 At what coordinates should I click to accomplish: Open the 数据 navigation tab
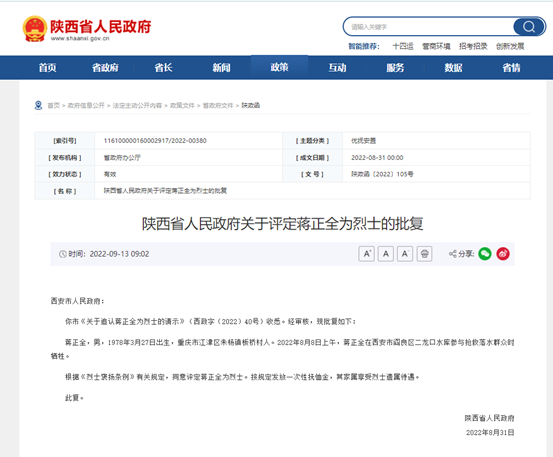coord(453,67)
